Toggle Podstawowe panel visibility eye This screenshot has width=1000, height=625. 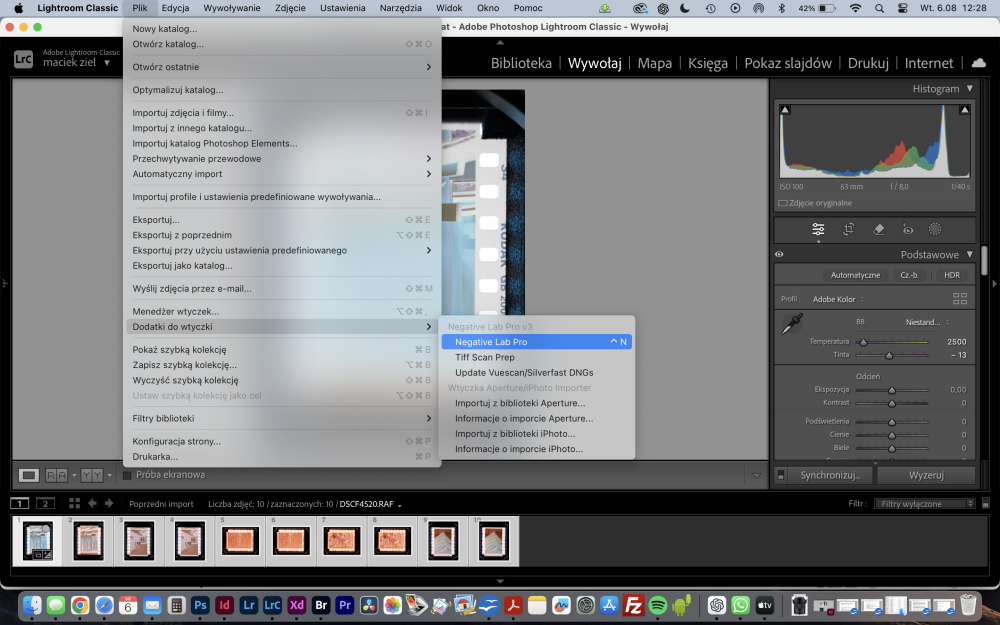(779, 254)
